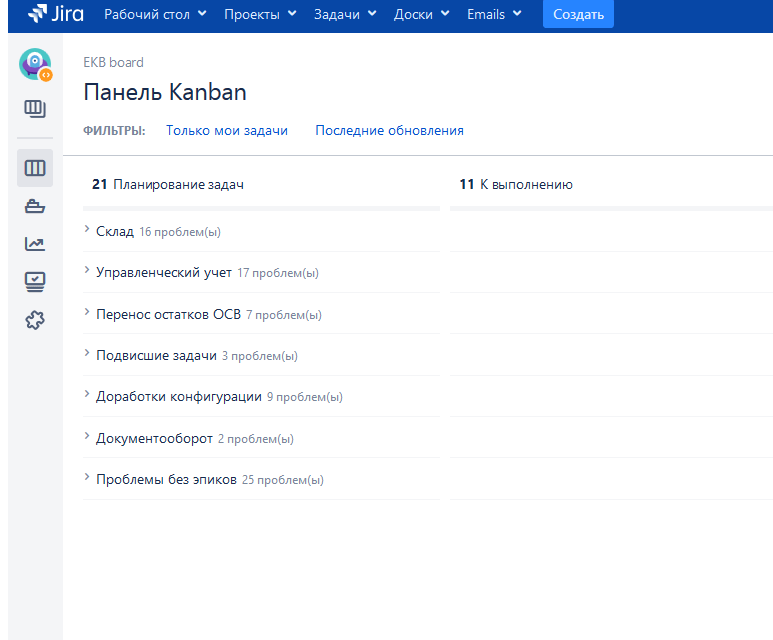Screen dimensions: 773x640
Task: Click the Проблемы без эпиков title
Action: (x=167, y=479)
